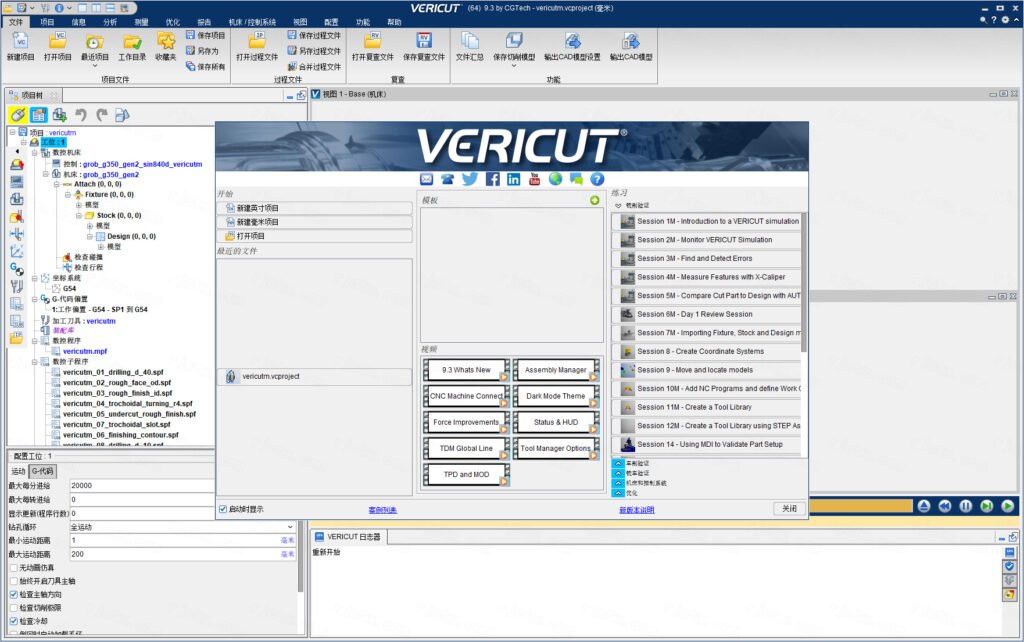Click 保存复查文件 ribbon icon

424,42
